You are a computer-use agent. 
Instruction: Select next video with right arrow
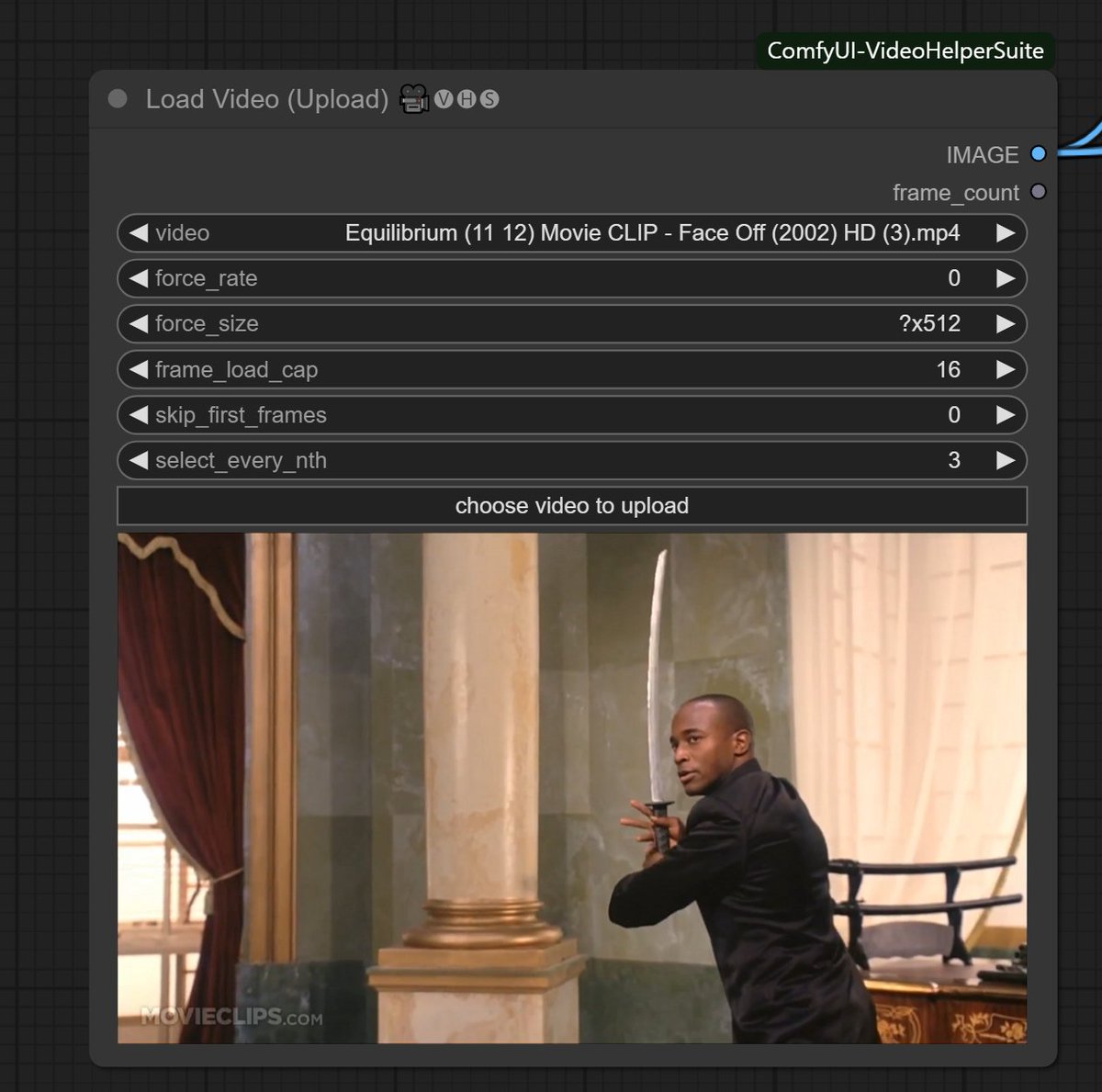point(1006,232)
